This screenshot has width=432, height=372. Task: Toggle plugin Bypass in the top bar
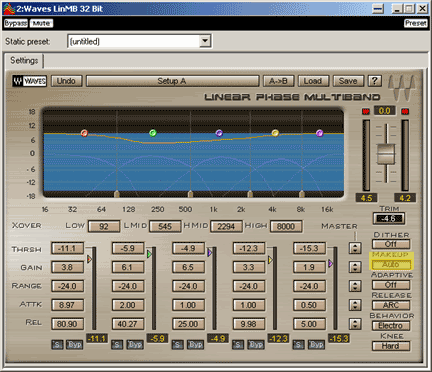tap(16, 23)
